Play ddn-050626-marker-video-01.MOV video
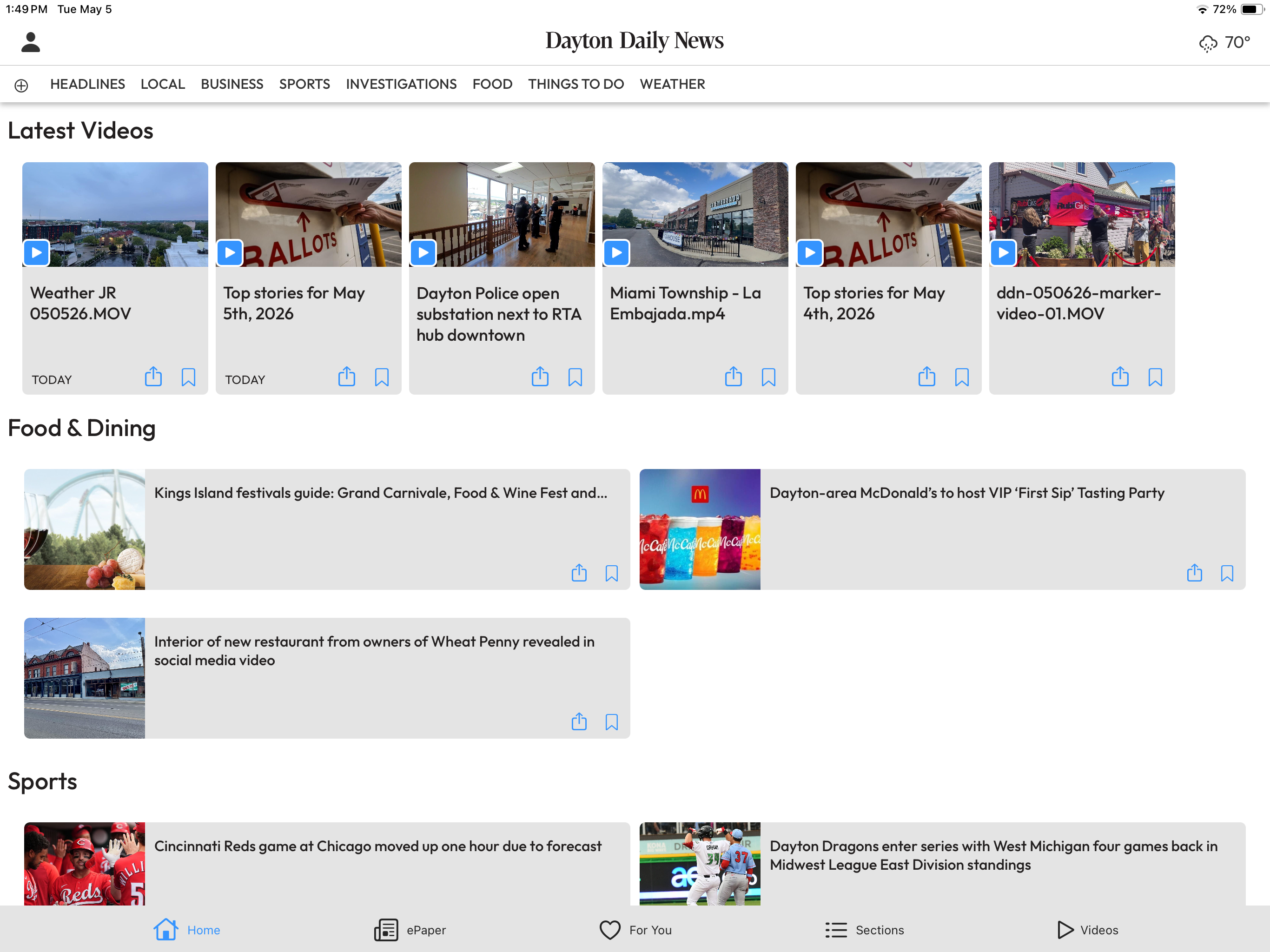This screenshot has width=1270, height=952. (x=1004, y=252)
